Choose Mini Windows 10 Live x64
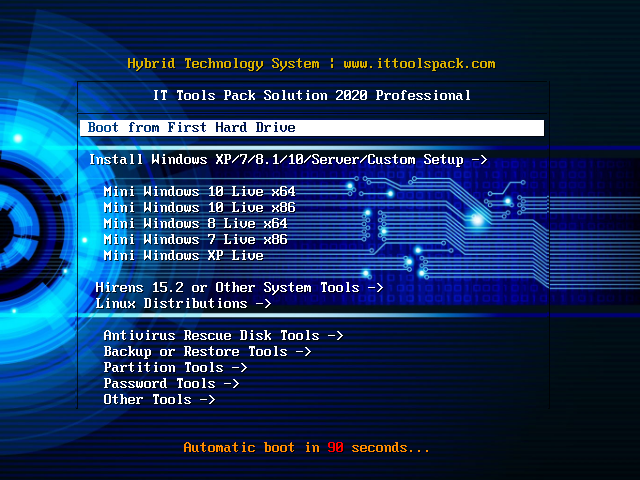Viewport: 640px width, 480px height. pos(200,191)
